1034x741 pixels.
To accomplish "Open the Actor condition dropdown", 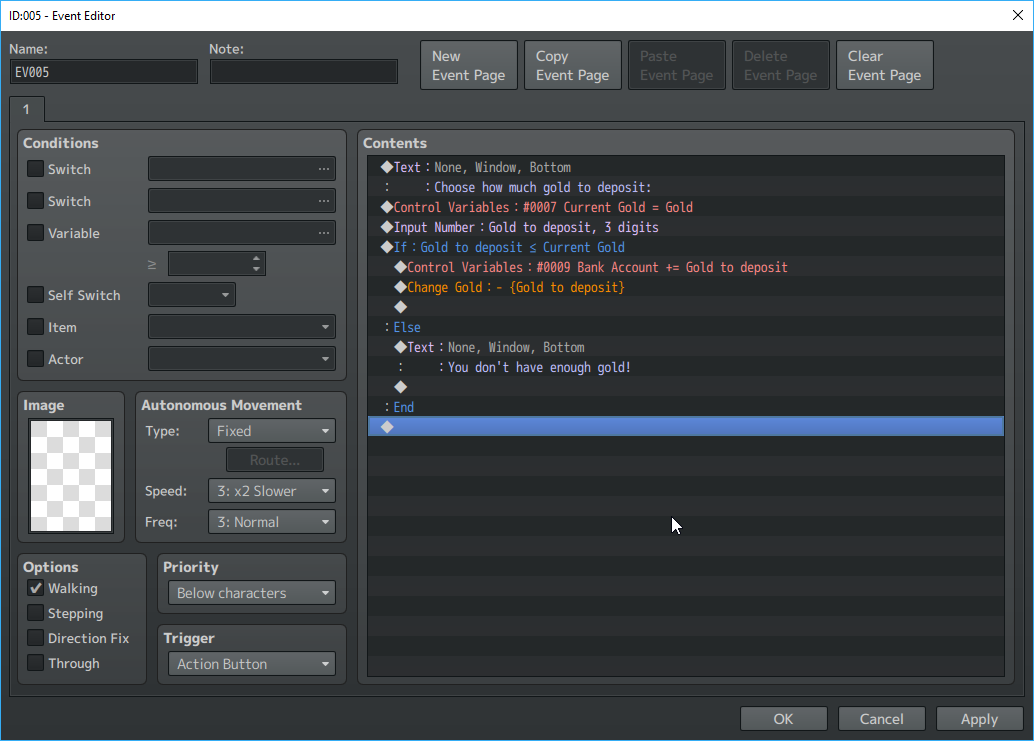I will coord(242,359).
